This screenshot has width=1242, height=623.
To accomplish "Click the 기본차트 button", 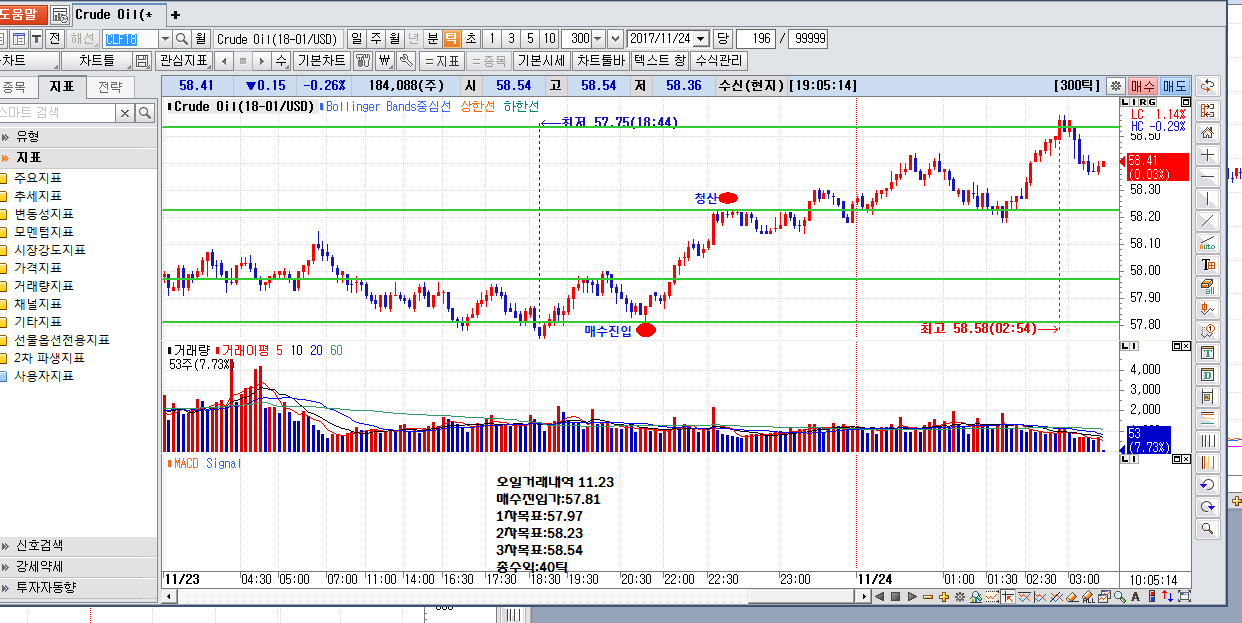I will tap(321, 61).
